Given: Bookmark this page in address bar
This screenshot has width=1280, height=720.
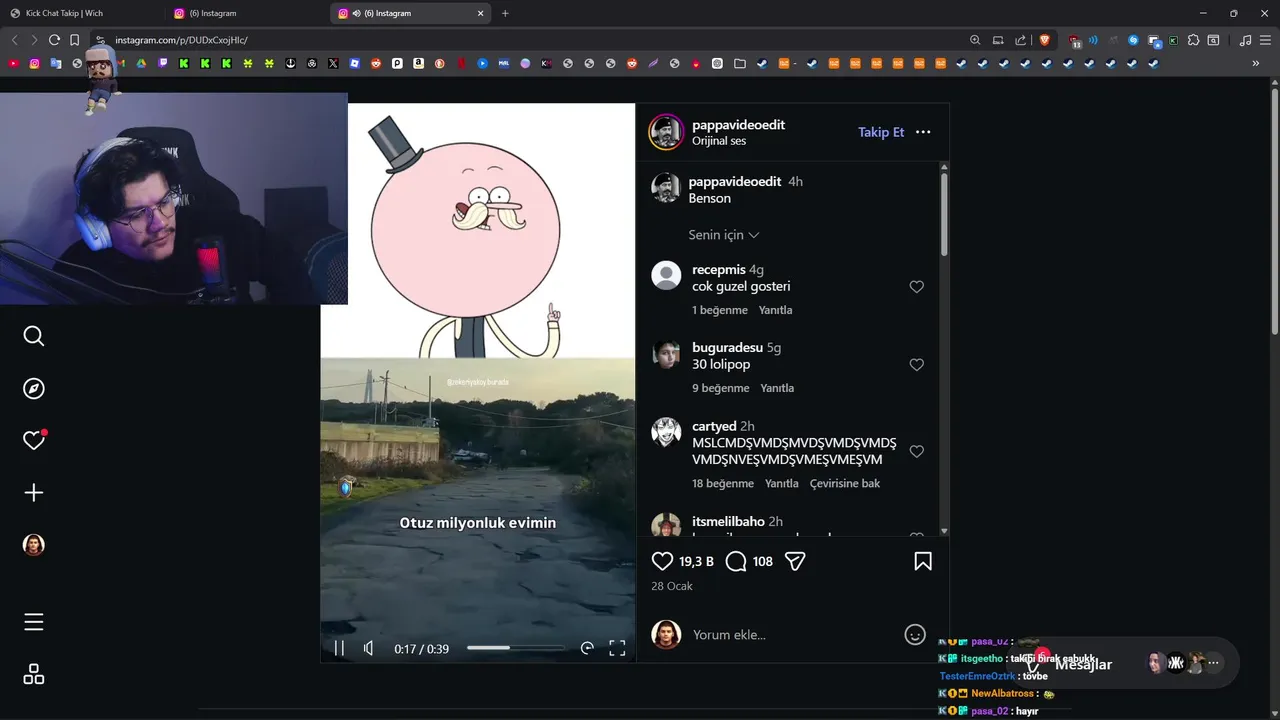Looking at the screenshot, I should coord(74,40).
